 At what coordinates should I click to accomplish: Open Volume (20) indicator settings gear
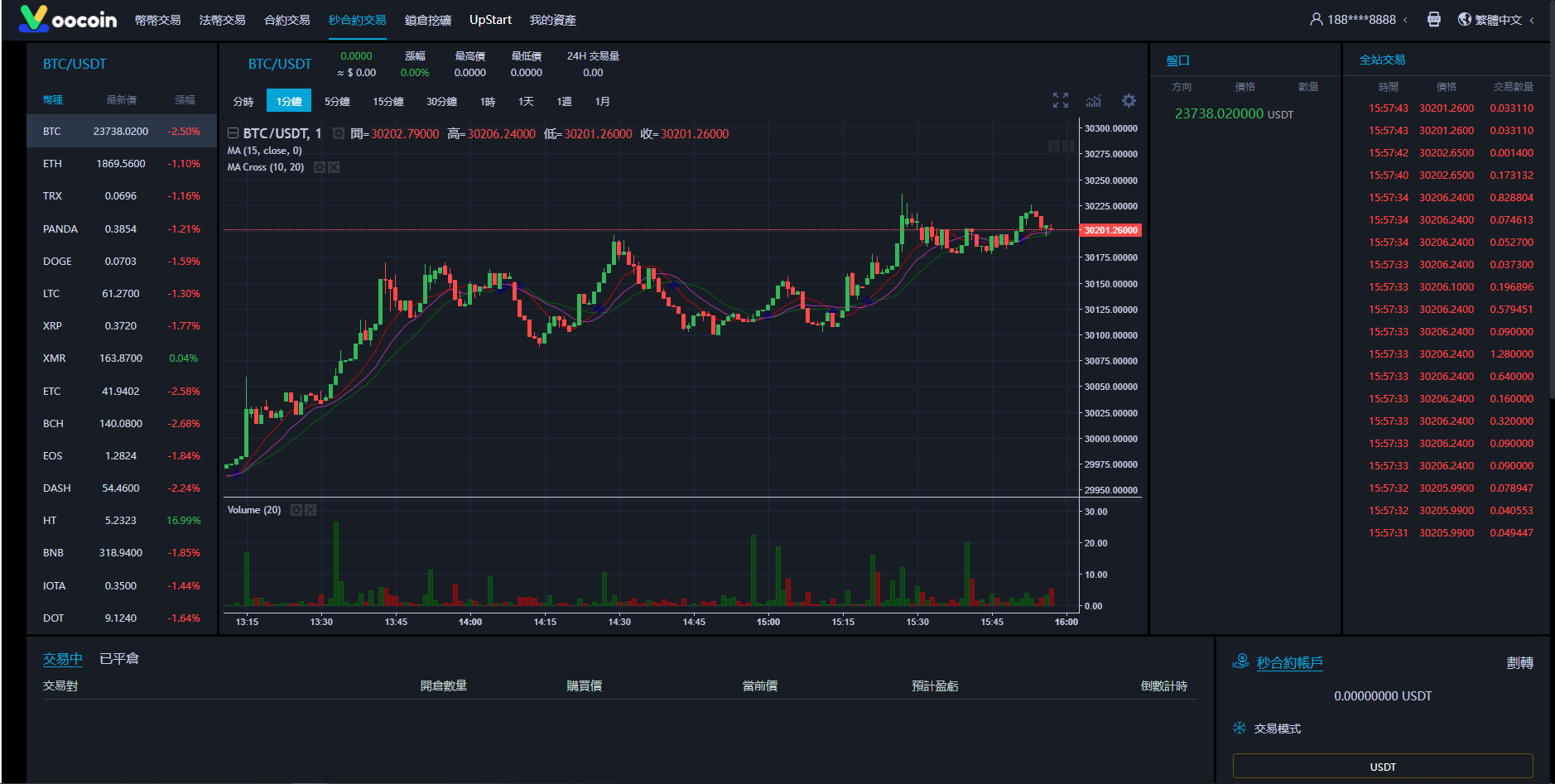point(296,510)
